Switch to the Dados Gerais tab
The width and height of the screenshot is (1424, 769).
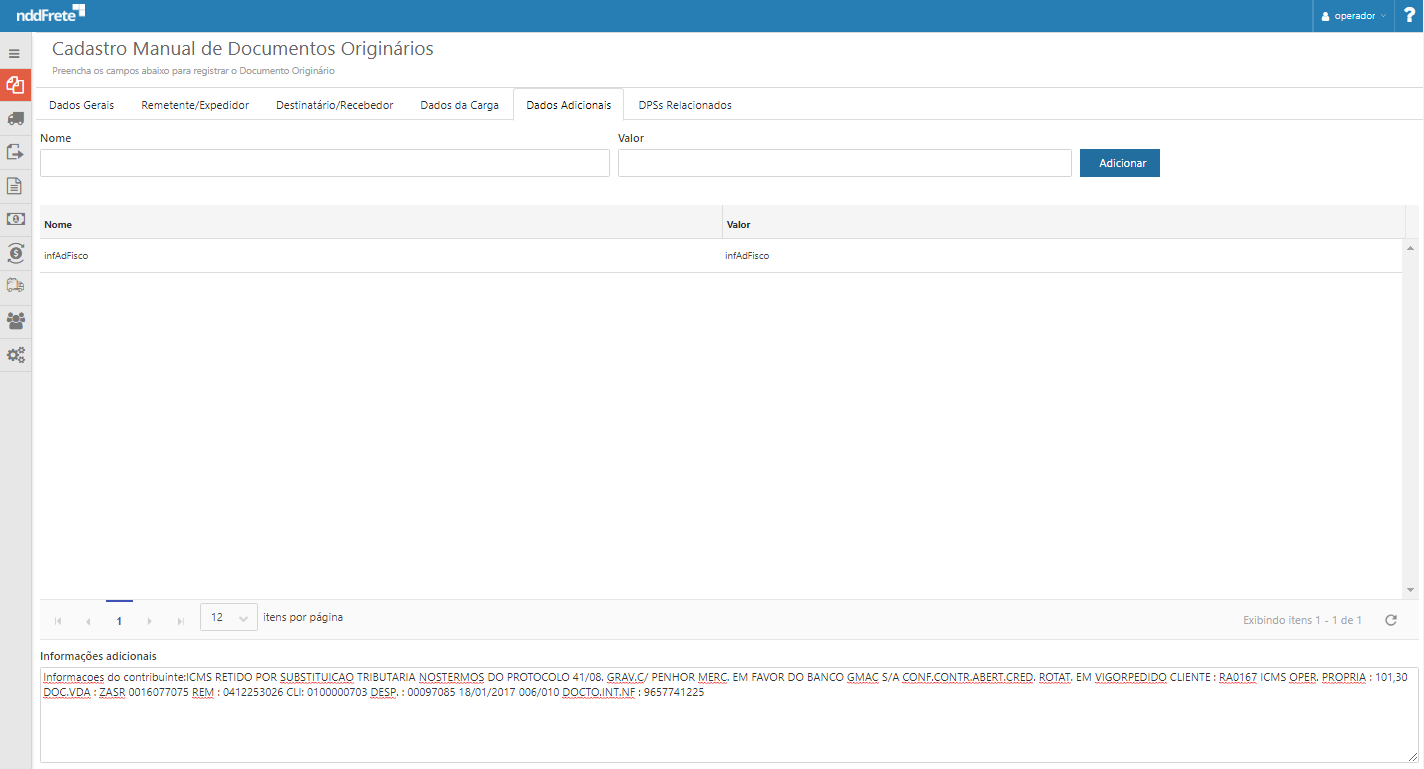coord(81,105)
